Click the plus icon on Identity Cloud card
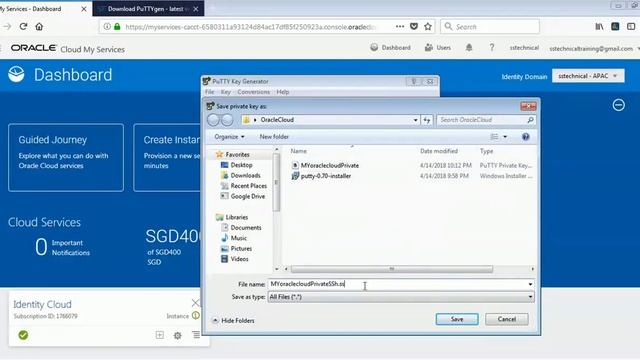Viewport: 640px width, 360px height. coord(160,335)
